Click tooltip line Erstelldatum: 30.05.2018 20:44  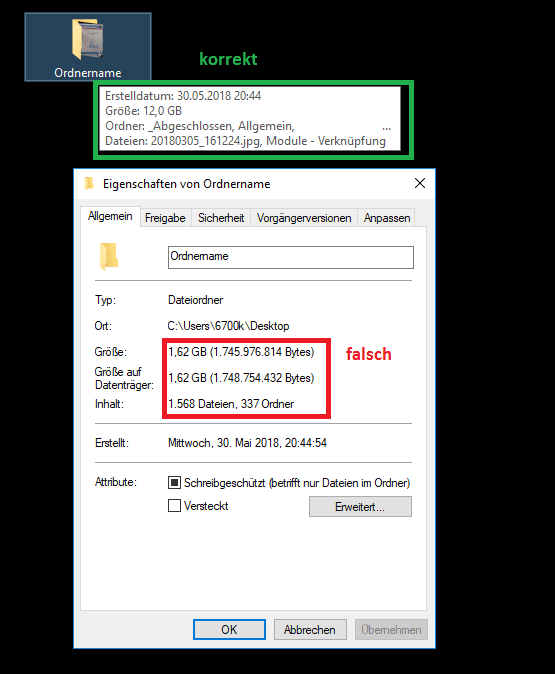tap(183, 95)
